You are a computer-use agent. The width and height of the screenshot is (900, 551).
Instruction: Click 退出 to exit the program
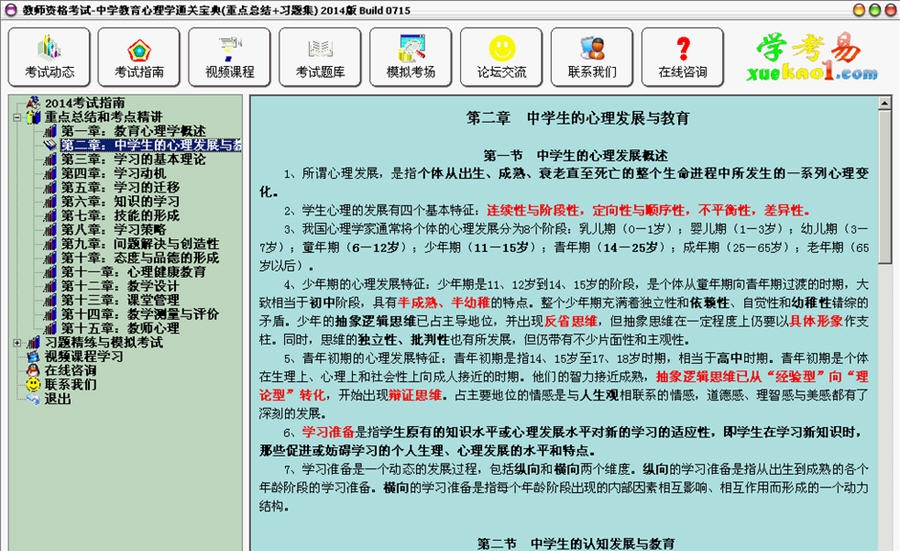(x=57, y=398)
